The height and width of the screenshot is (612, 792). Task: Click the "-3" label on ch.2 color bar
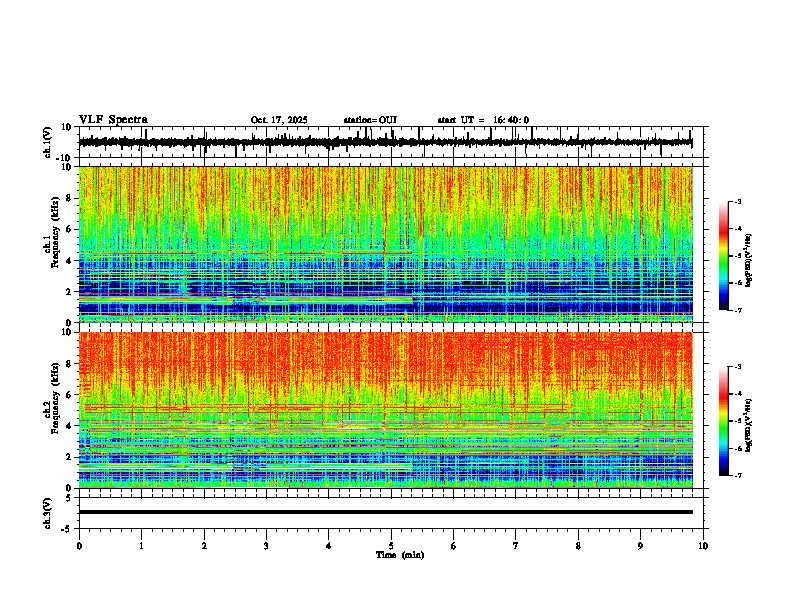(x=738, y=367)
